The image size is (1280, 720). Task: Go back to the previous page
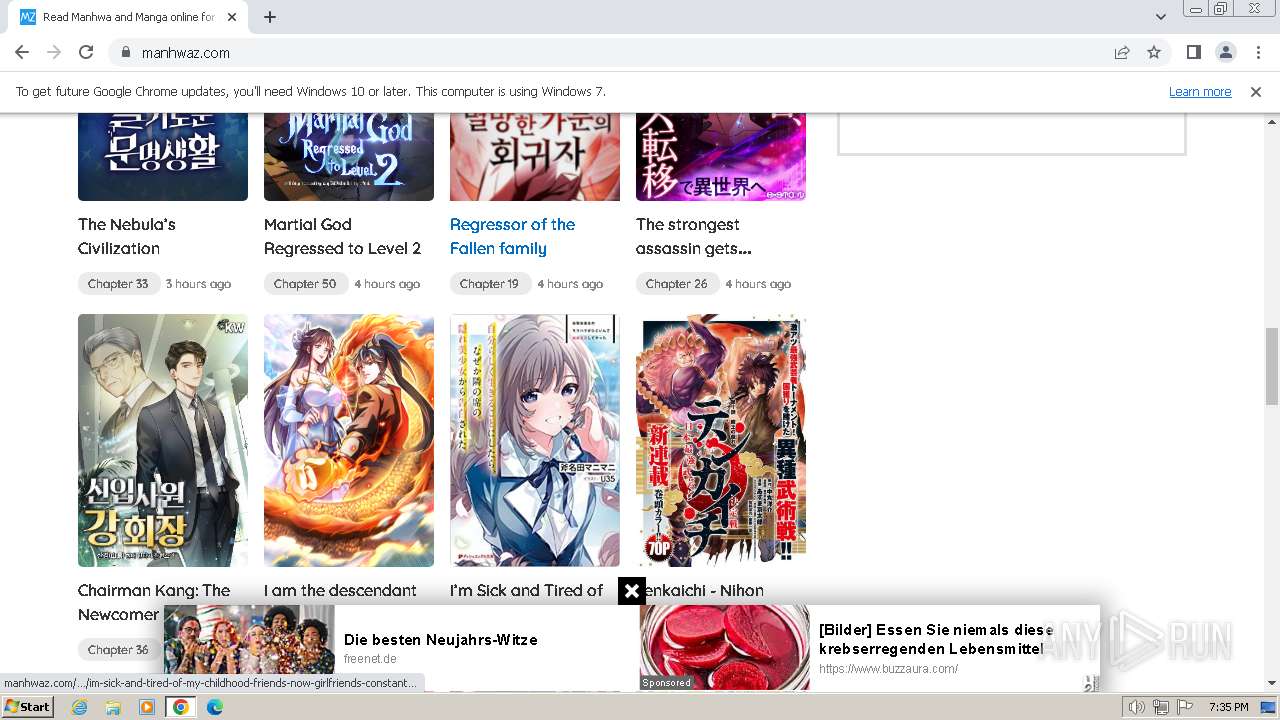coord(22,52)
